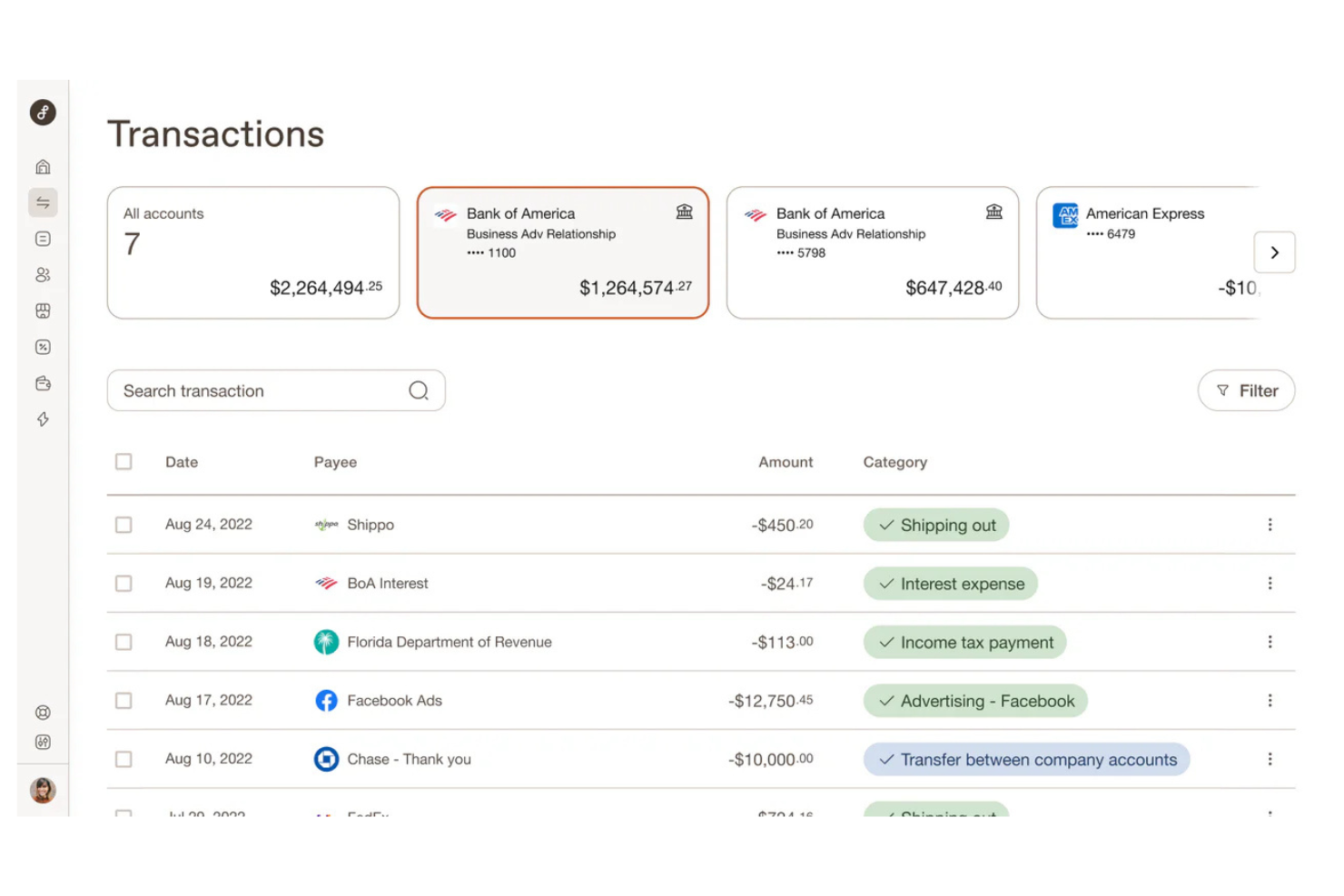Open the cards icon in the sidebar
Image resolution: width=1344 pixels, height=896 pixels.
tap(43, 310)
